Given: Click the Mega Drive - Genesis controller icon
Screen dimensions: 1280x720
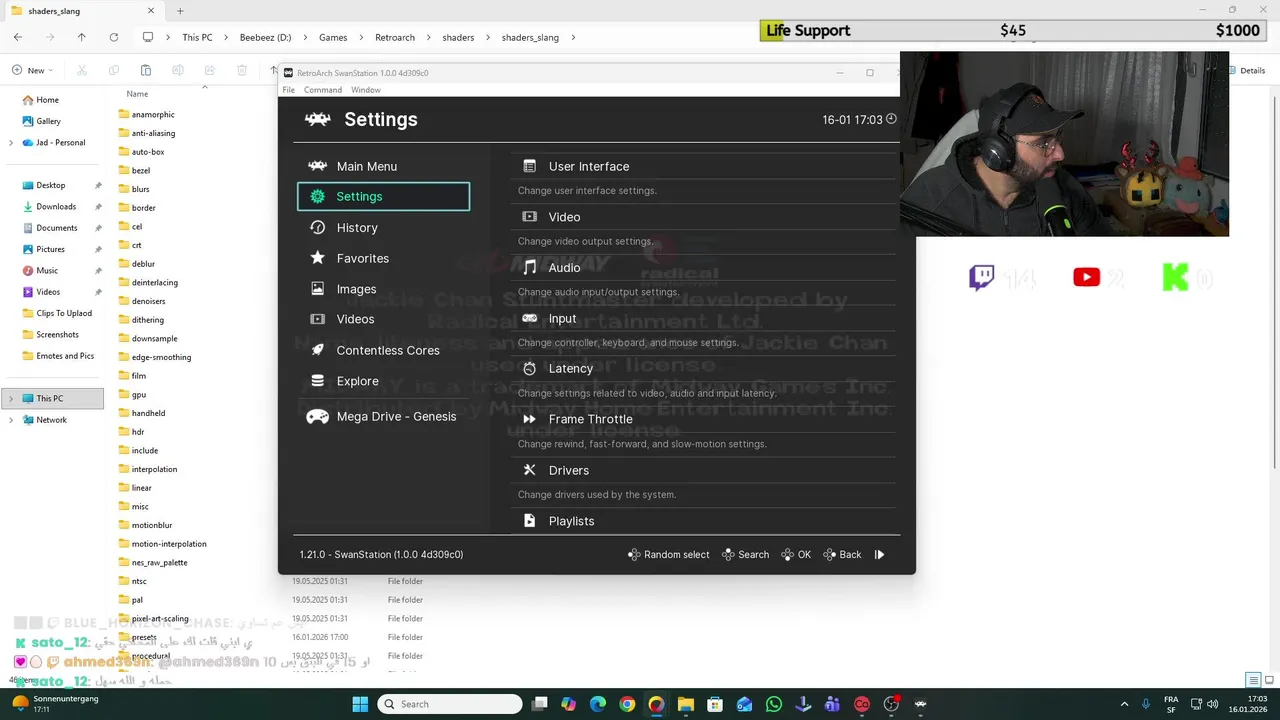Looking at the screenshot, I should 317,417.
